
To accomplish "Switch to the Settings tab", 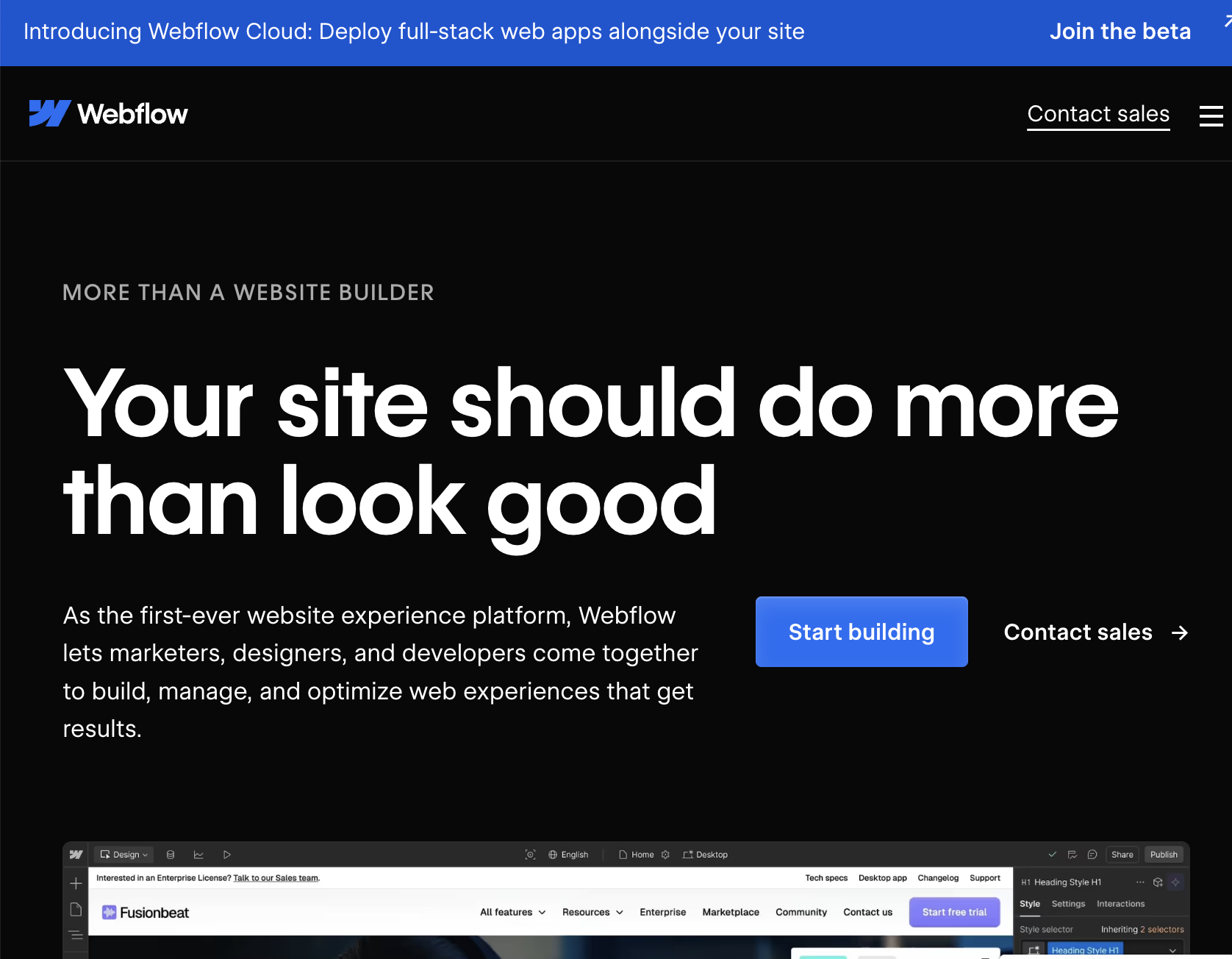I will 1068,904.
